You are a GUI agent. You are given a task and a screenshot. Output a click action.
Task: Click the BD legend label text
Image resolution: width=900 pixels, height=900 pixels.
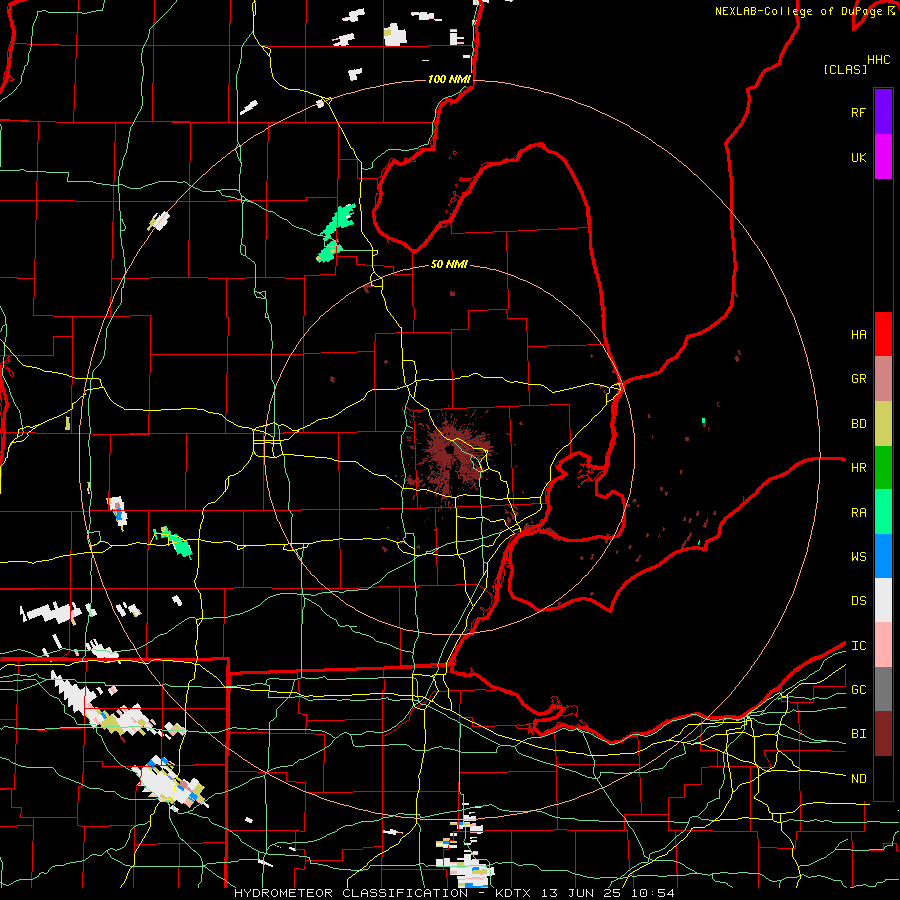(858, 424)
